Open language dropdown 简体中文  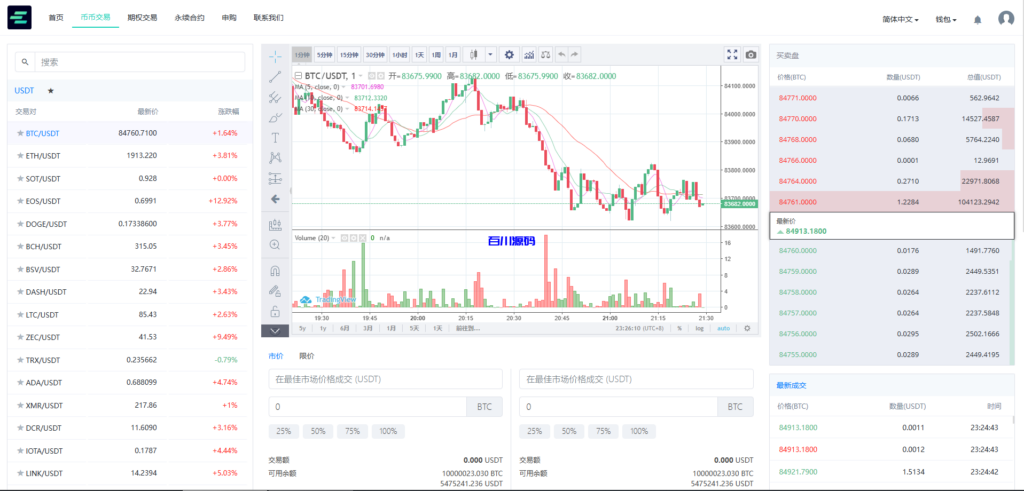(x=901, y=20)
